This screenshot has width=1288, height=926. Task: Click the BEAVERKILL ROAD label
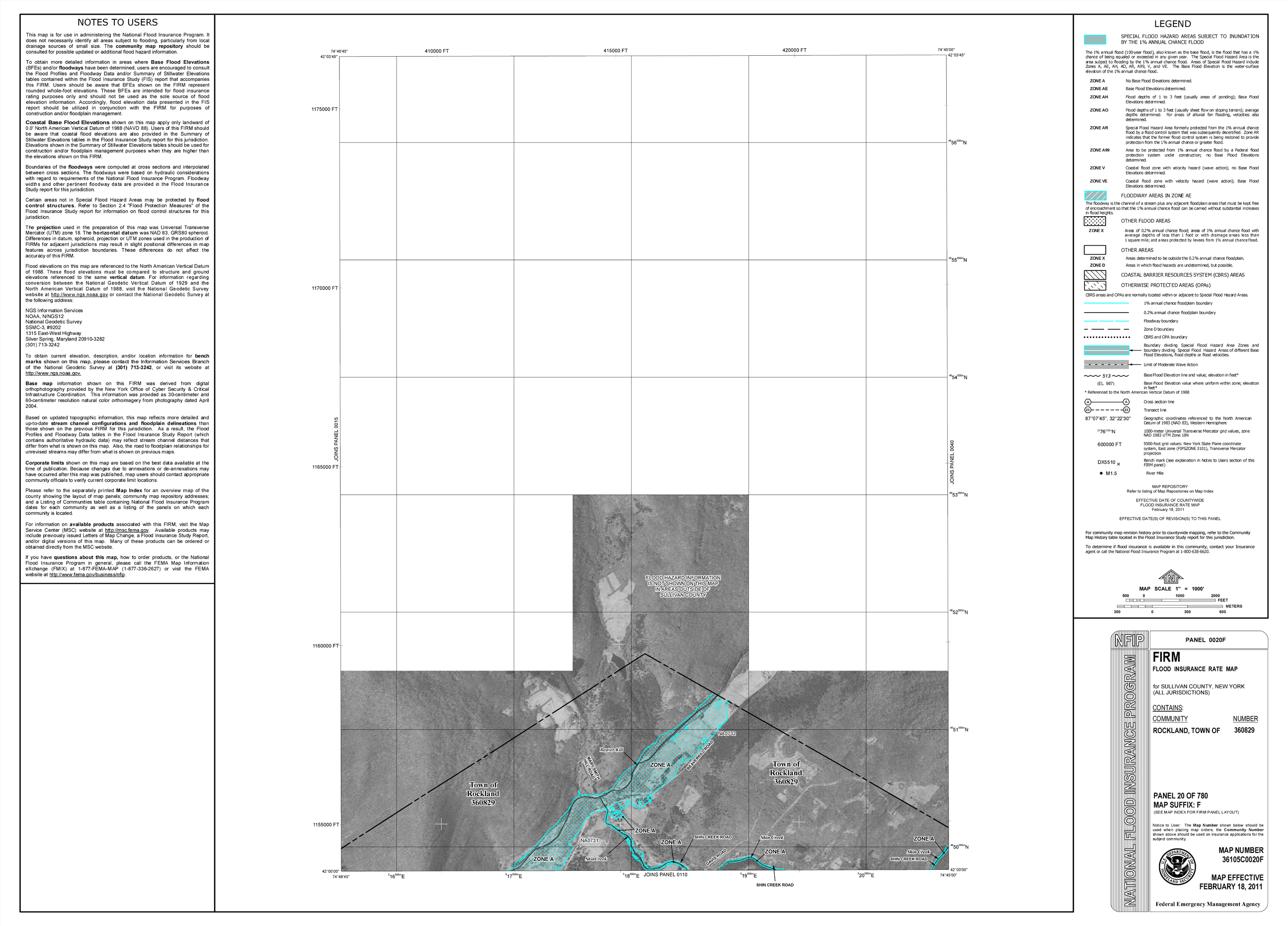700,755
